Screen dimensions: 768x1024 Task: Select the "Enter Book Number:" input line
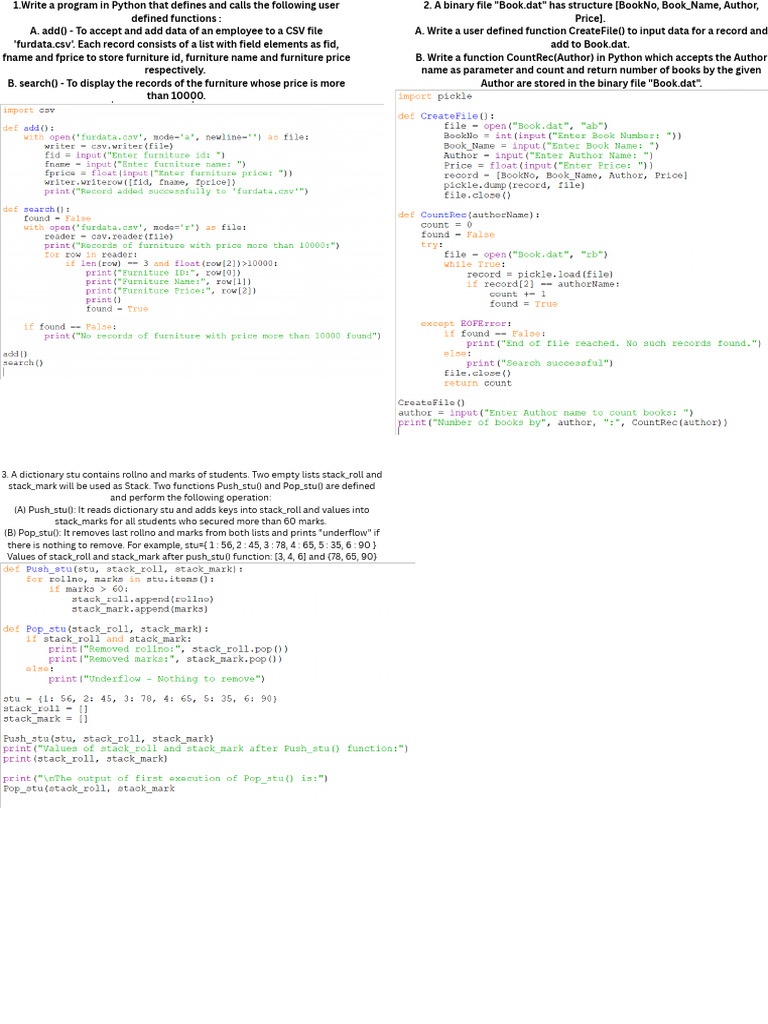[563, 136]
